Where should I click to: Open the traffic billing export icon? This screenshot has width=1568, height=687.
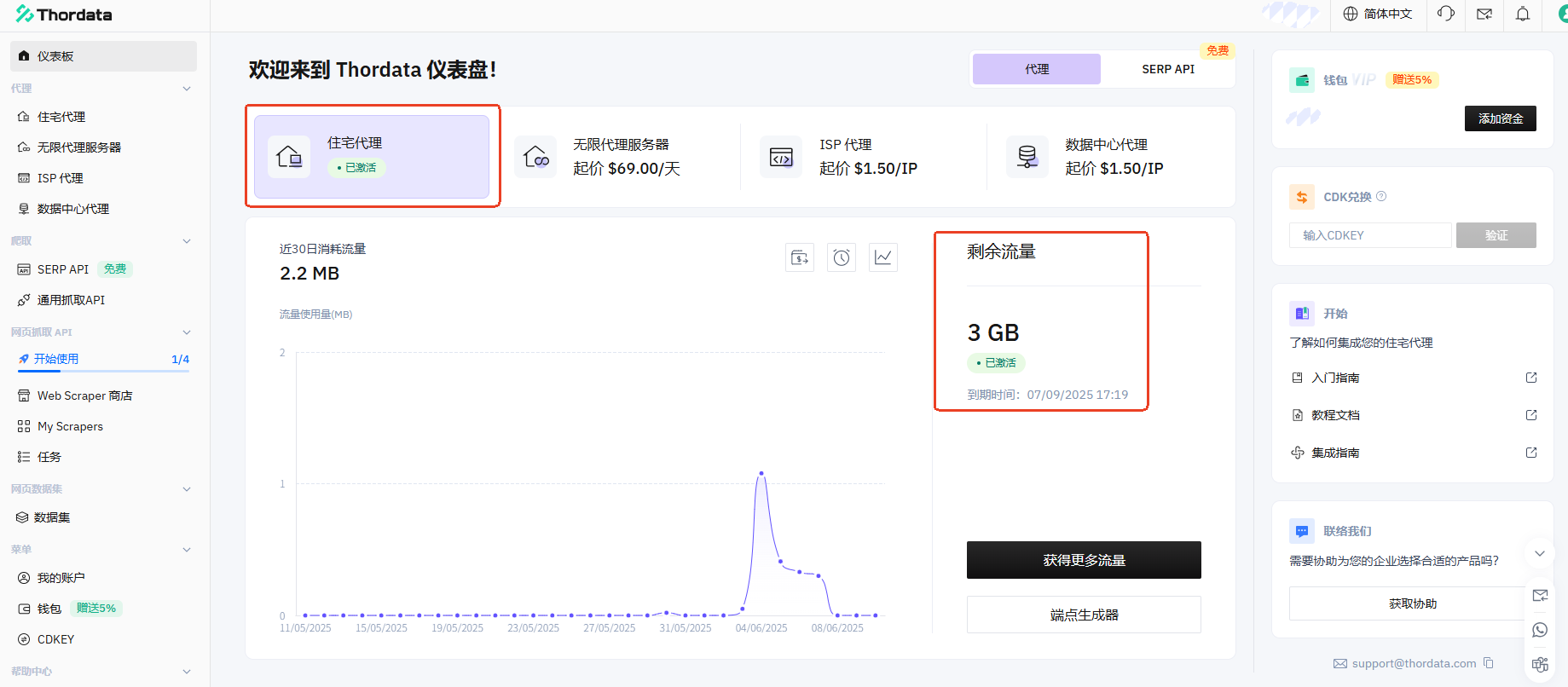tap(800, 257)
